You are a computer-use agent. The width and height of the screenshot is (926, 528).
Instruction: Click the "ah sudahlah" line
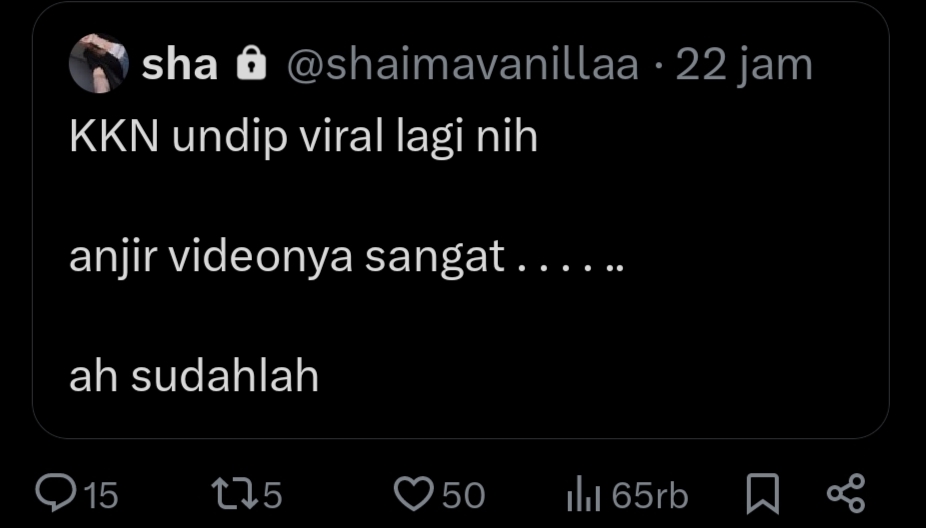194,377
